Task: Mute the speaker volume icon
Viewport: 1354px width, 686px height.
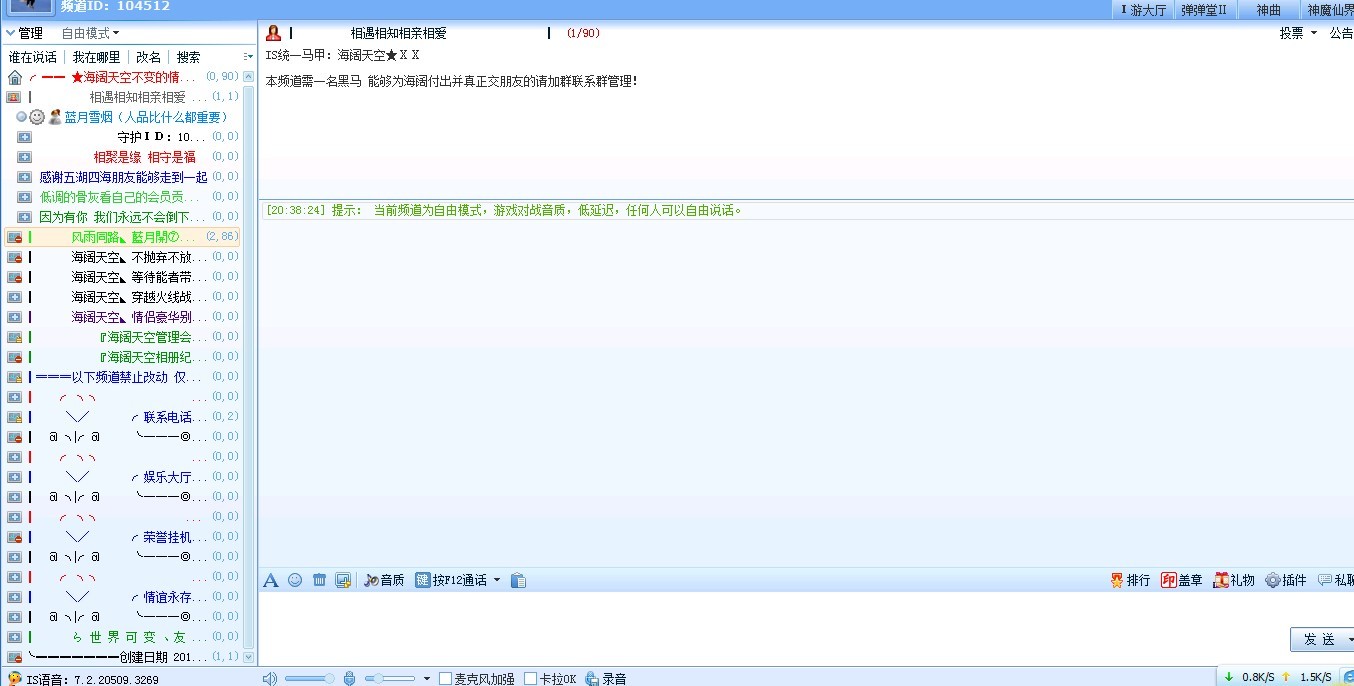Action: (269, 679)
